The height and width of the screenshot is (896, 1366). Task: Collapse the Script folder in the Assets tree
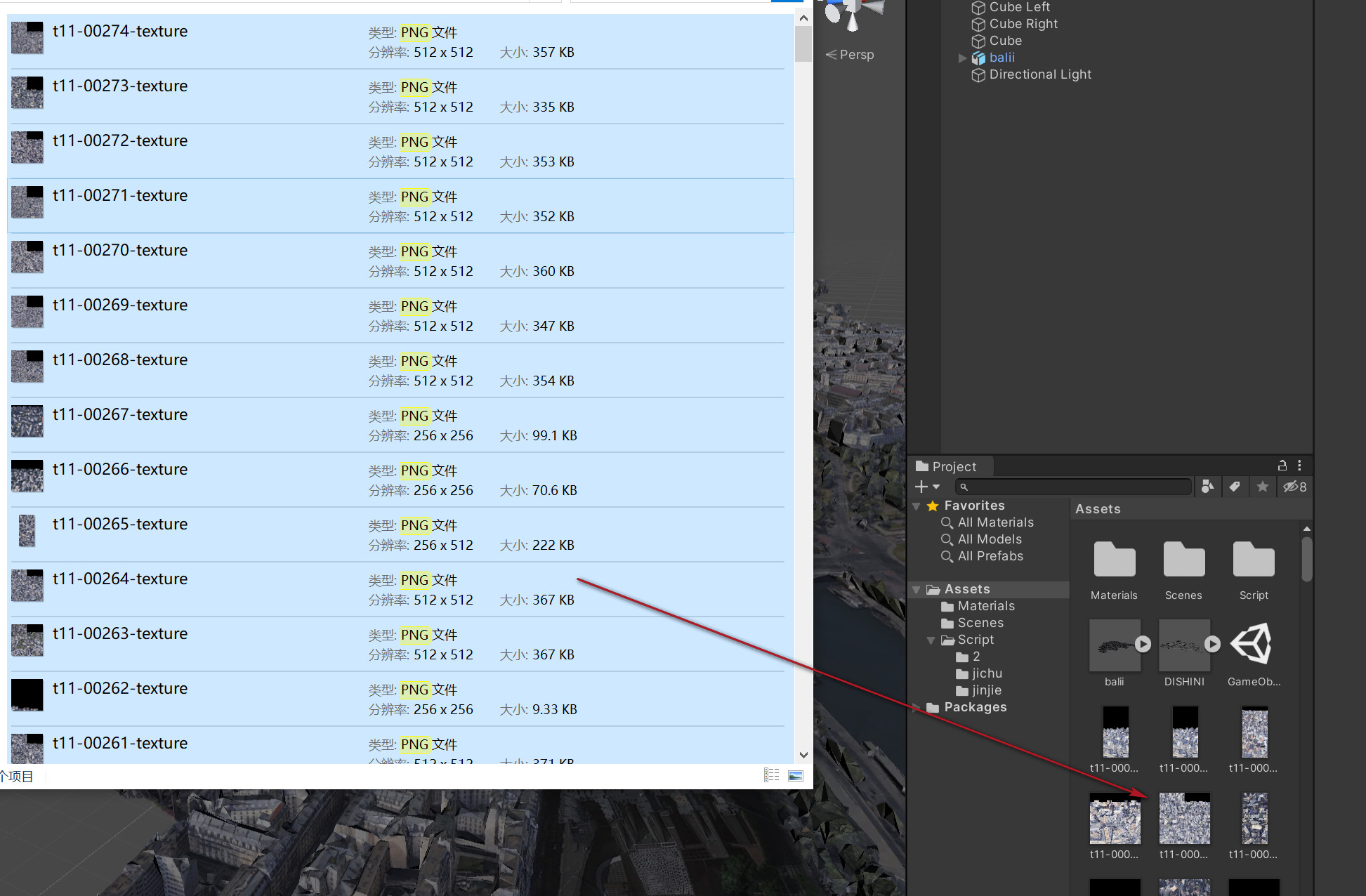point(931,640)
